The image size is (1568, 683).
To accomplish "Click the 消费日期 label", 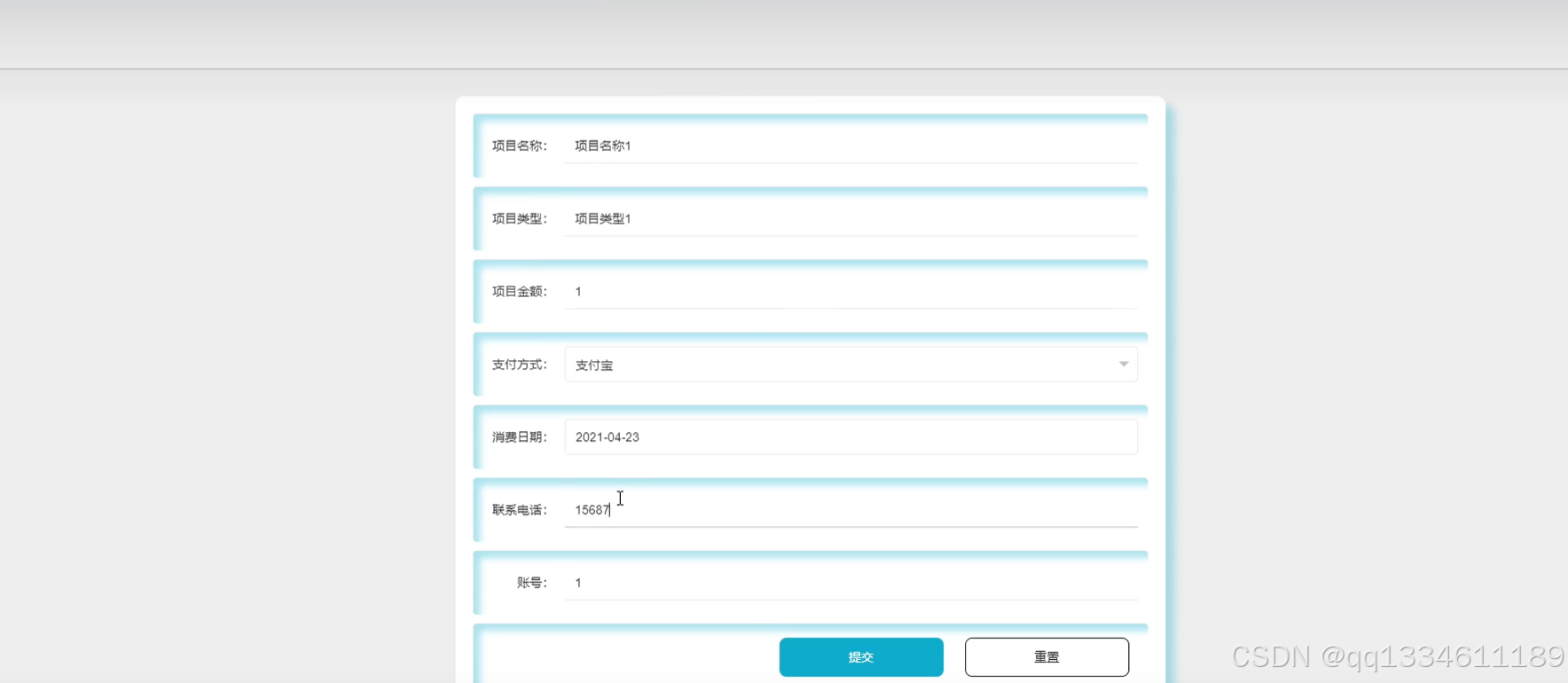I will pos(520,437).
